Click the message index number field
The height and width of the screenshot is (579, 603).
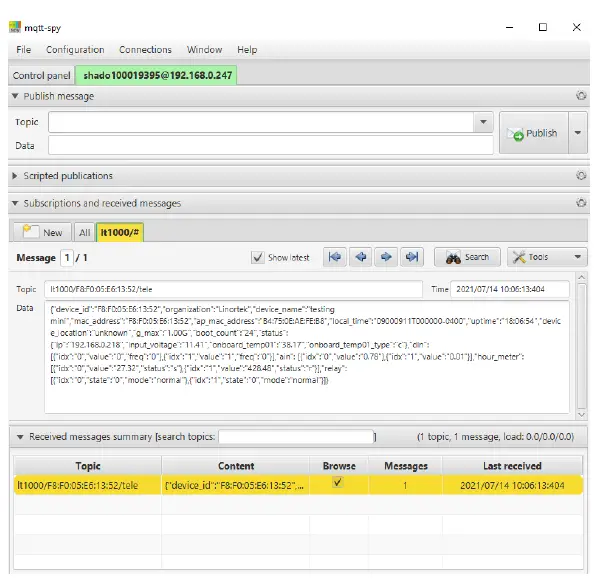[x=67, y=258]
